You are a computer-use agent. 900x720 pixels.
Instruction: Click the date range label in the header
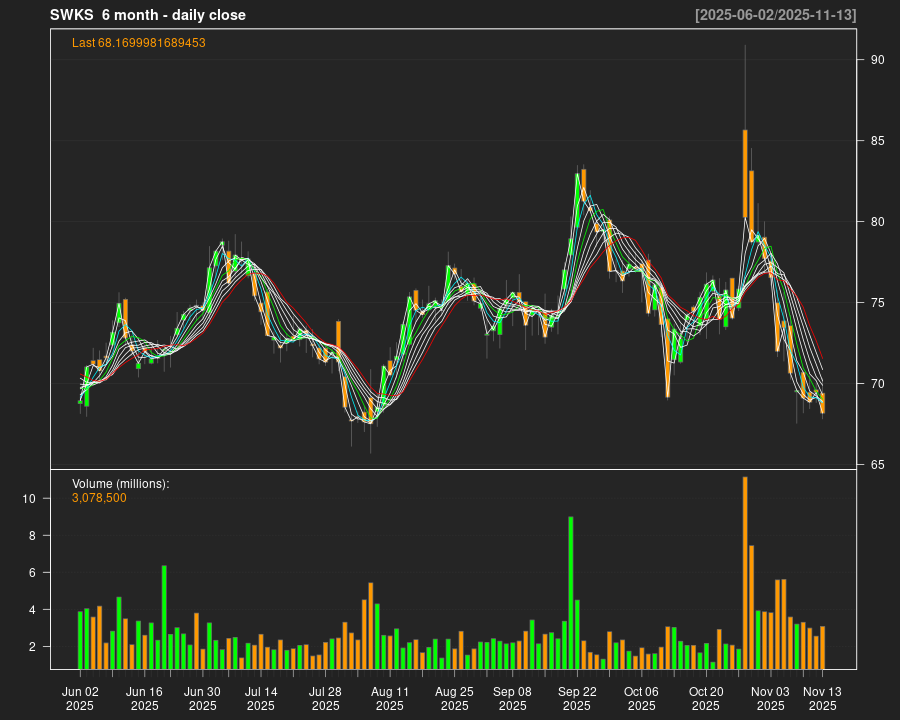pos(775,15)
